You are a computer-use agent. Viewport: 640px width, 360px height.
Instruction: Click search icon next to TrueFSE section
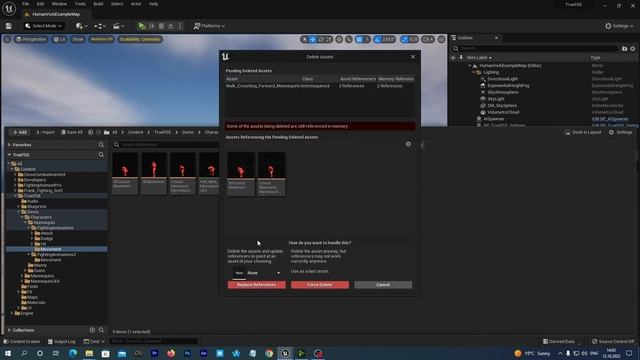(x=101, y=155)
